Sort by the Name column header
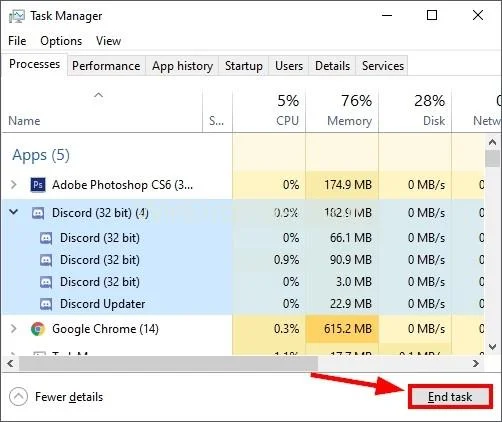 click(x=102, y=111)
